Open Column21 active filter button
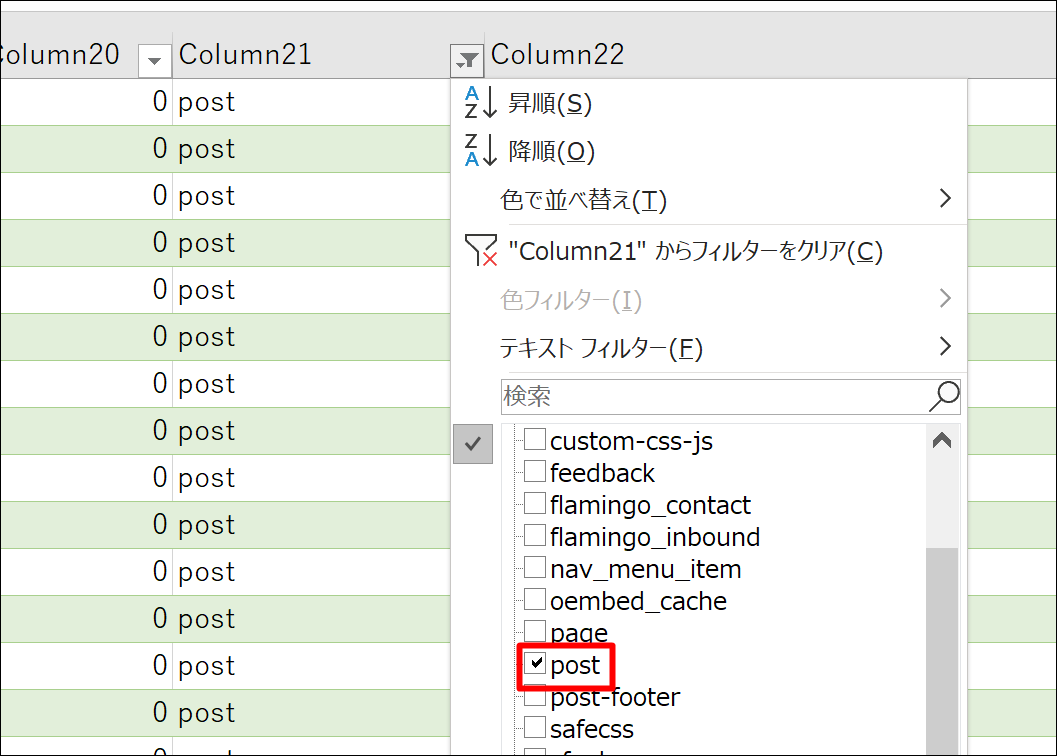 coord(467,61)
